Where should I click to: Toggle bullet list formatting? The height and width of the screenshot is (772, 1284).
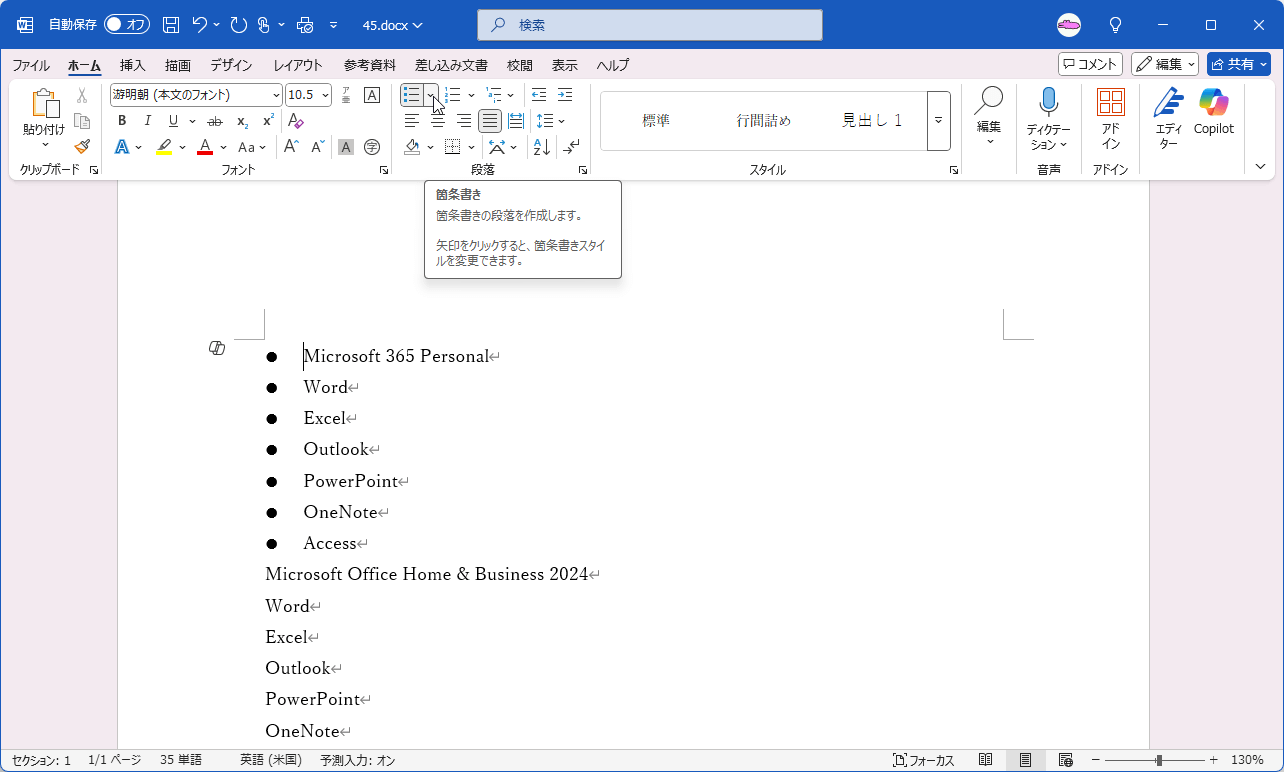click(410, 94)
